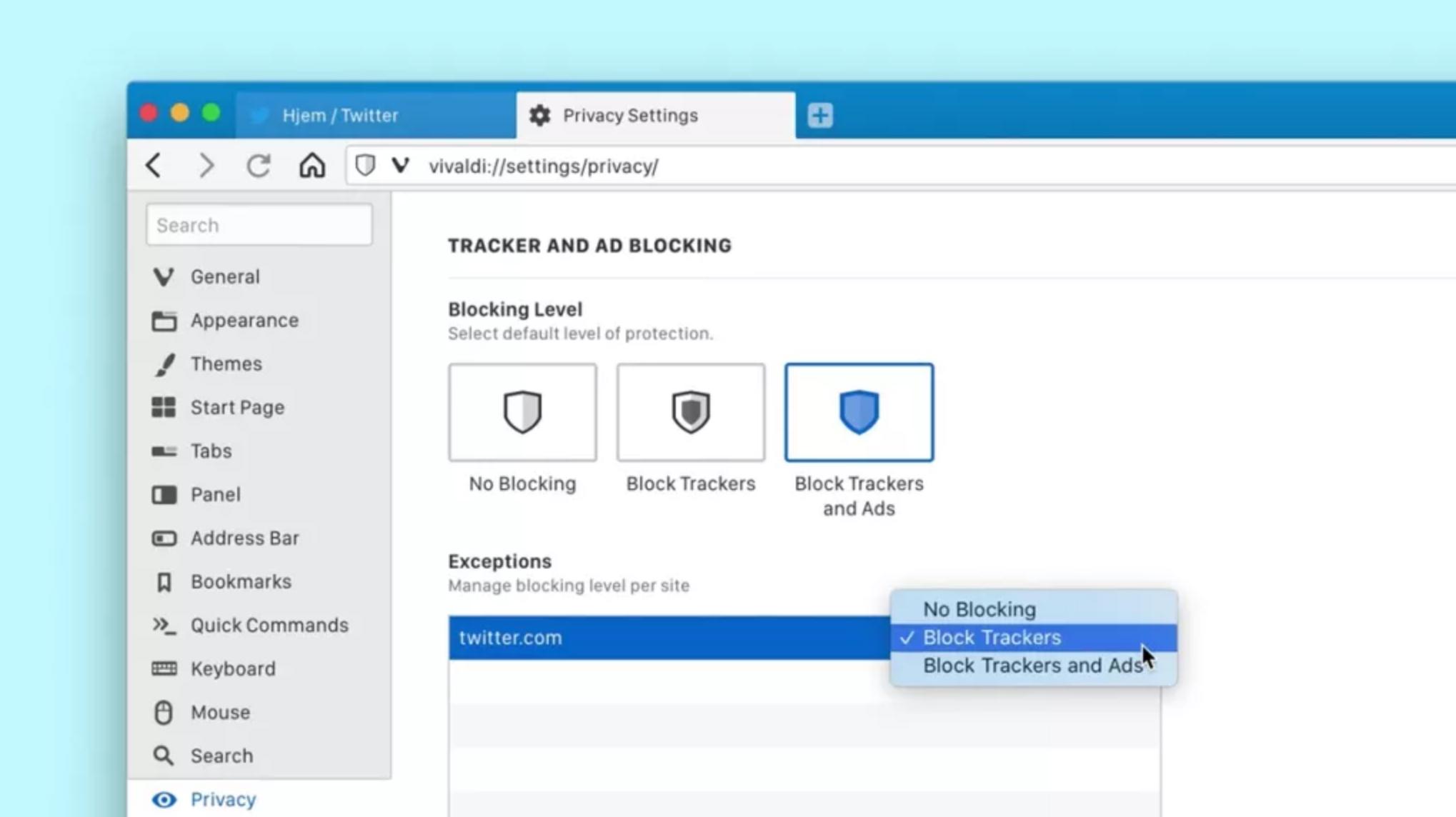Click the Quick Commands sidebar icon

point(163,625)
